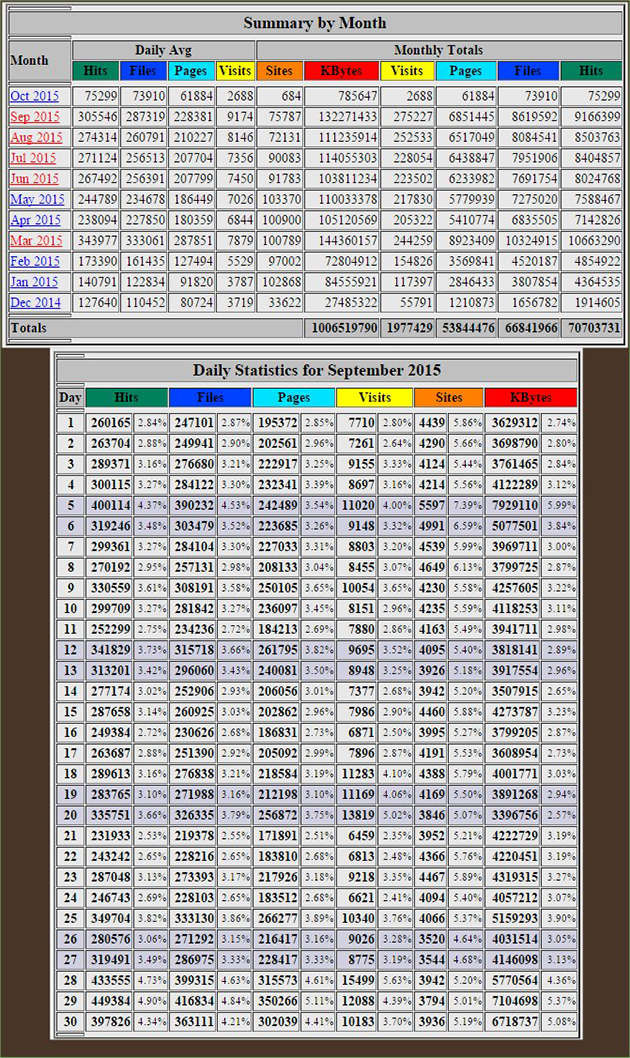Open the Sep 2015 link in the summary
Viewport: 630px width, 1058px height.
[34, 117]
